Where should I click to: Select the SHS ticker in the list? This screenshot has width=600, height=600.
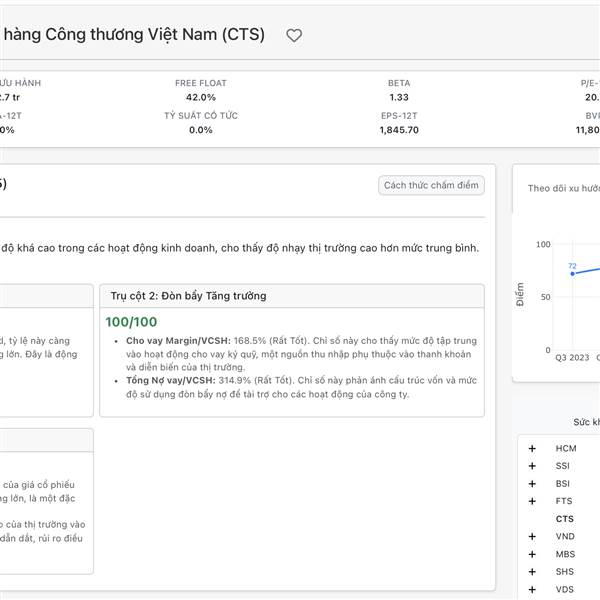click(x=565, y=572)
